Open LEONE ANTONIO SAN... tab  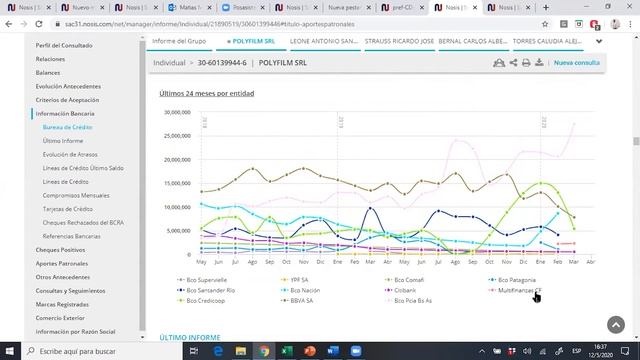[x=324, y=41]
